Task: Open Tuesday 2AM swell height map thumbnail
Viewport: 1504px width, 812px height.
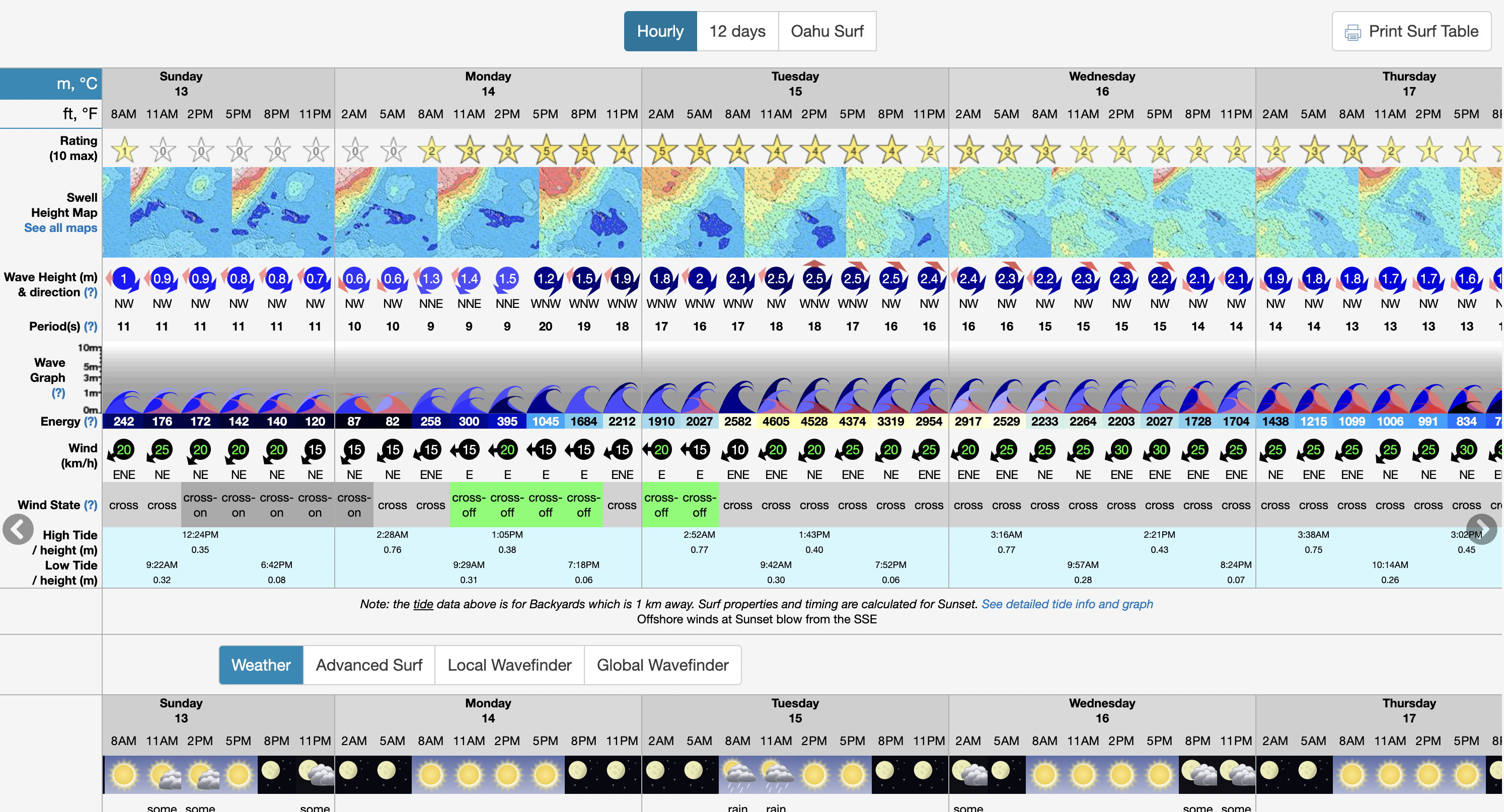Action: pos(693,212)
